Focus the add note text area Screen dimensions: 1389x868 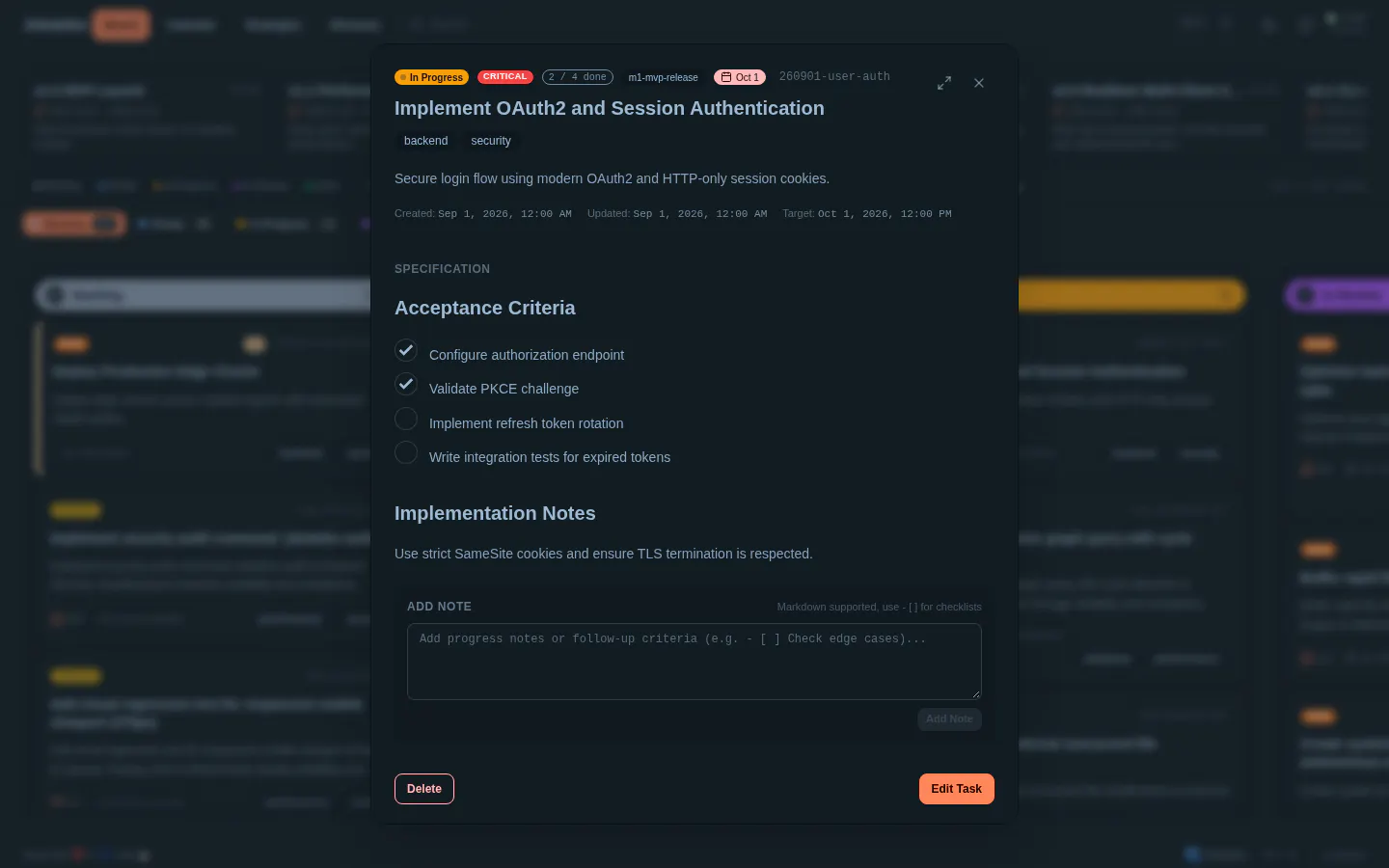point(694,662)
